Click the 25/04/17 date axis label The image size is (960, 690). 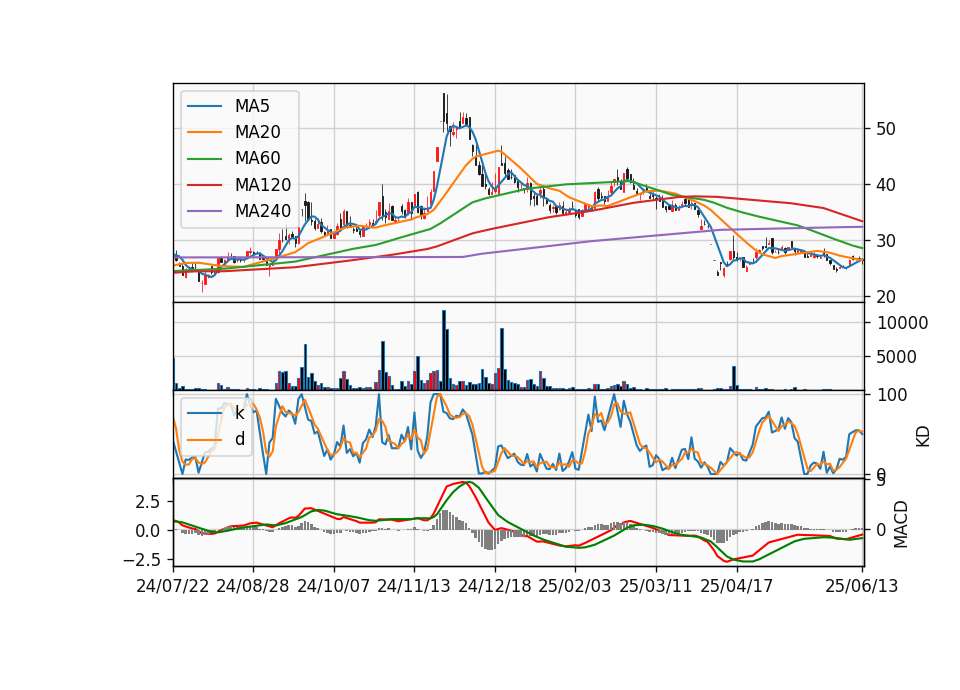[x=737, y=586]
